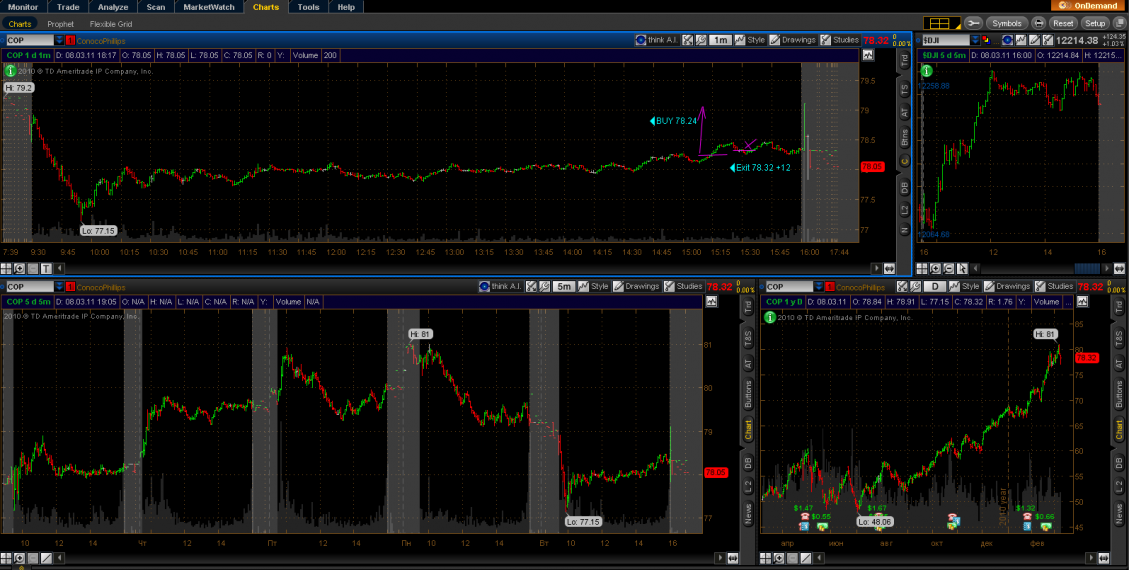Open Studies menu on the daily chart
Image resolution: width=1129 pixels, height=570 pixels.
[1053, 286]
